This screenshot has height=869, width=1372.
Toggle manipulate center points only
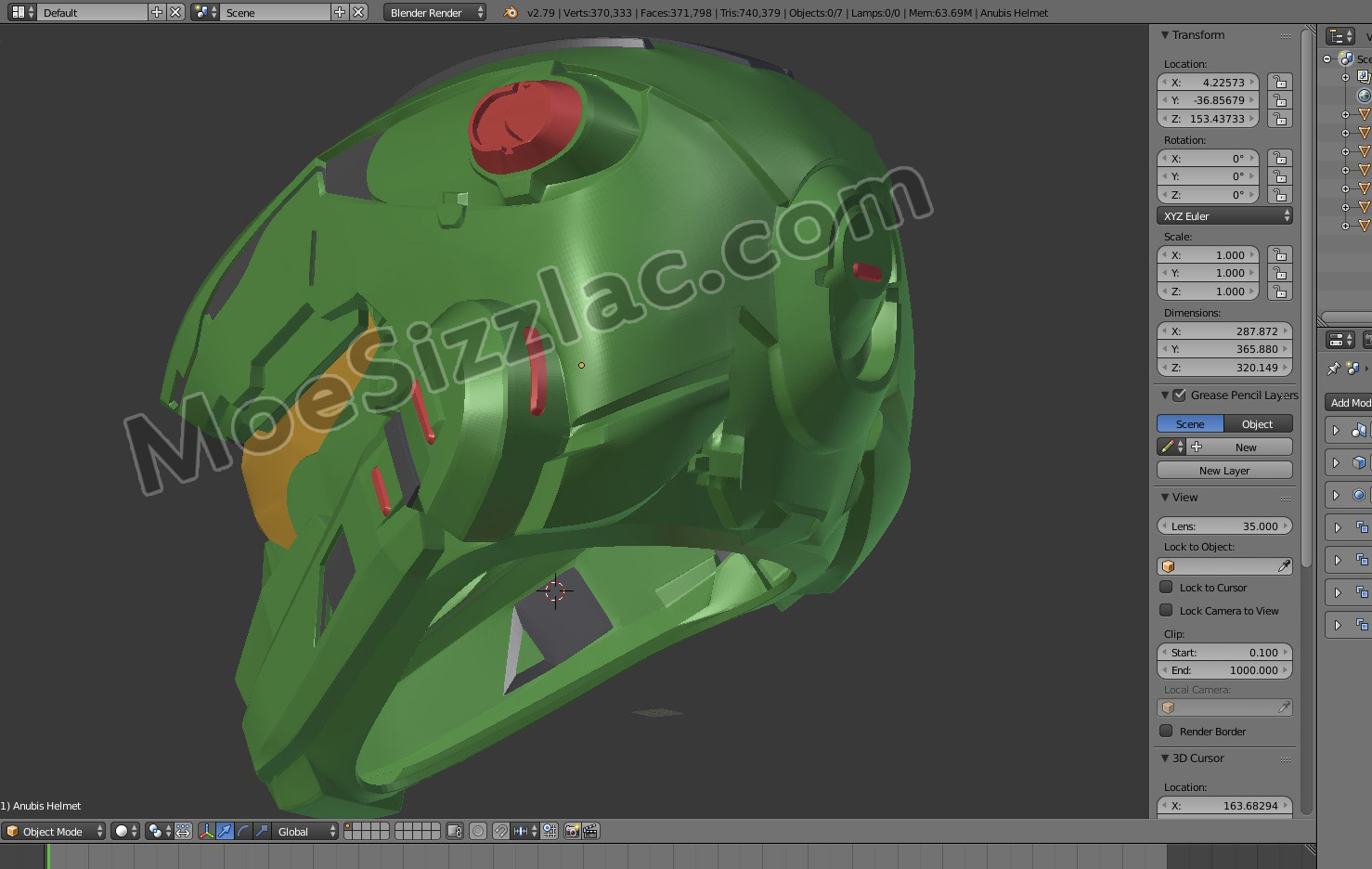(183, 831)
